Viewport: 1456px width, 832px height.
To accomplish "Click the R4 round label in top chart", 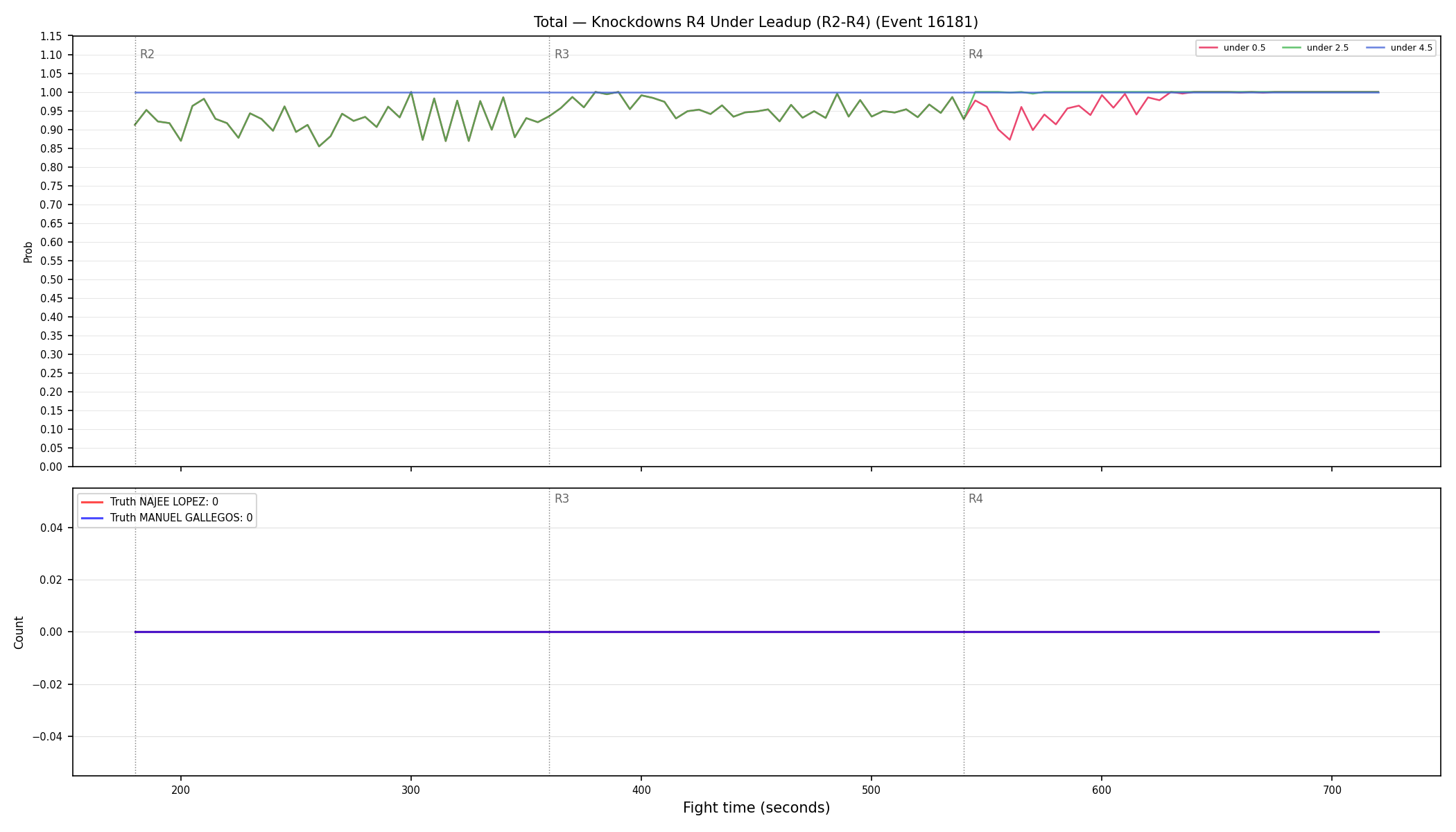I will point(976,54).
